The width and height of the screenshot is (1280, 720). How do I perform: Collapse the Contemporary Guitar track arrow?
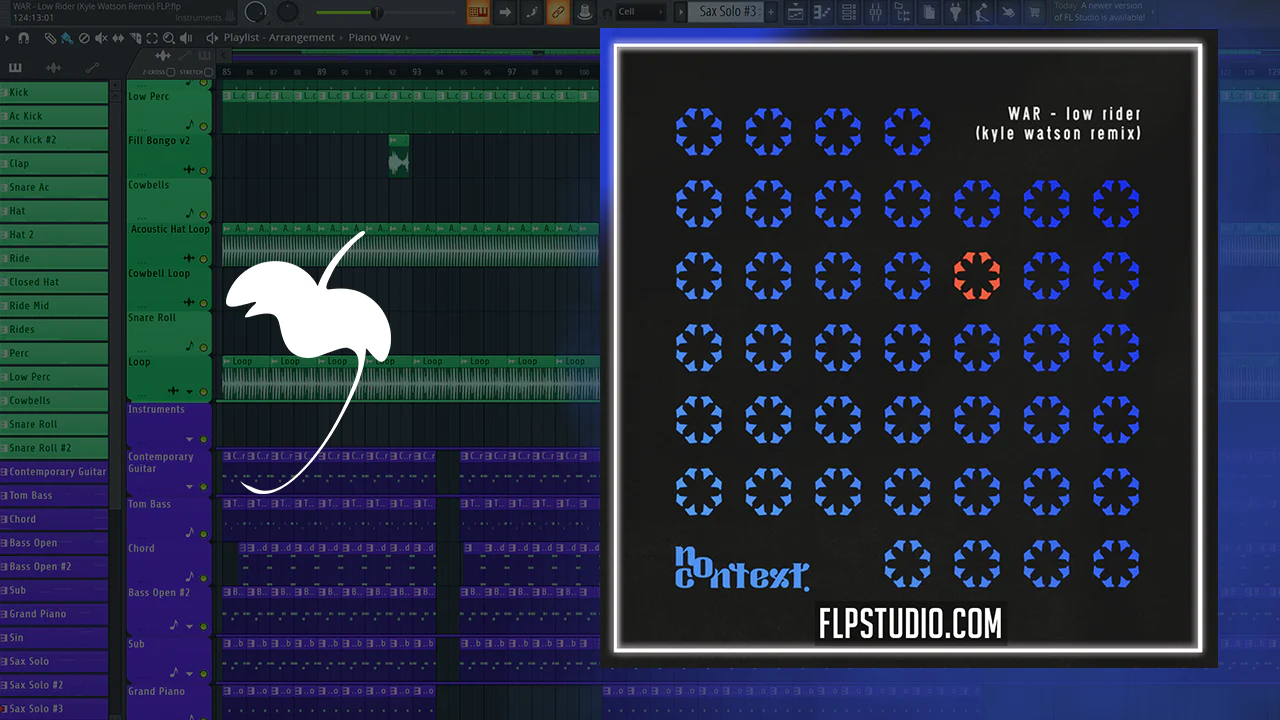coord(190,487)
